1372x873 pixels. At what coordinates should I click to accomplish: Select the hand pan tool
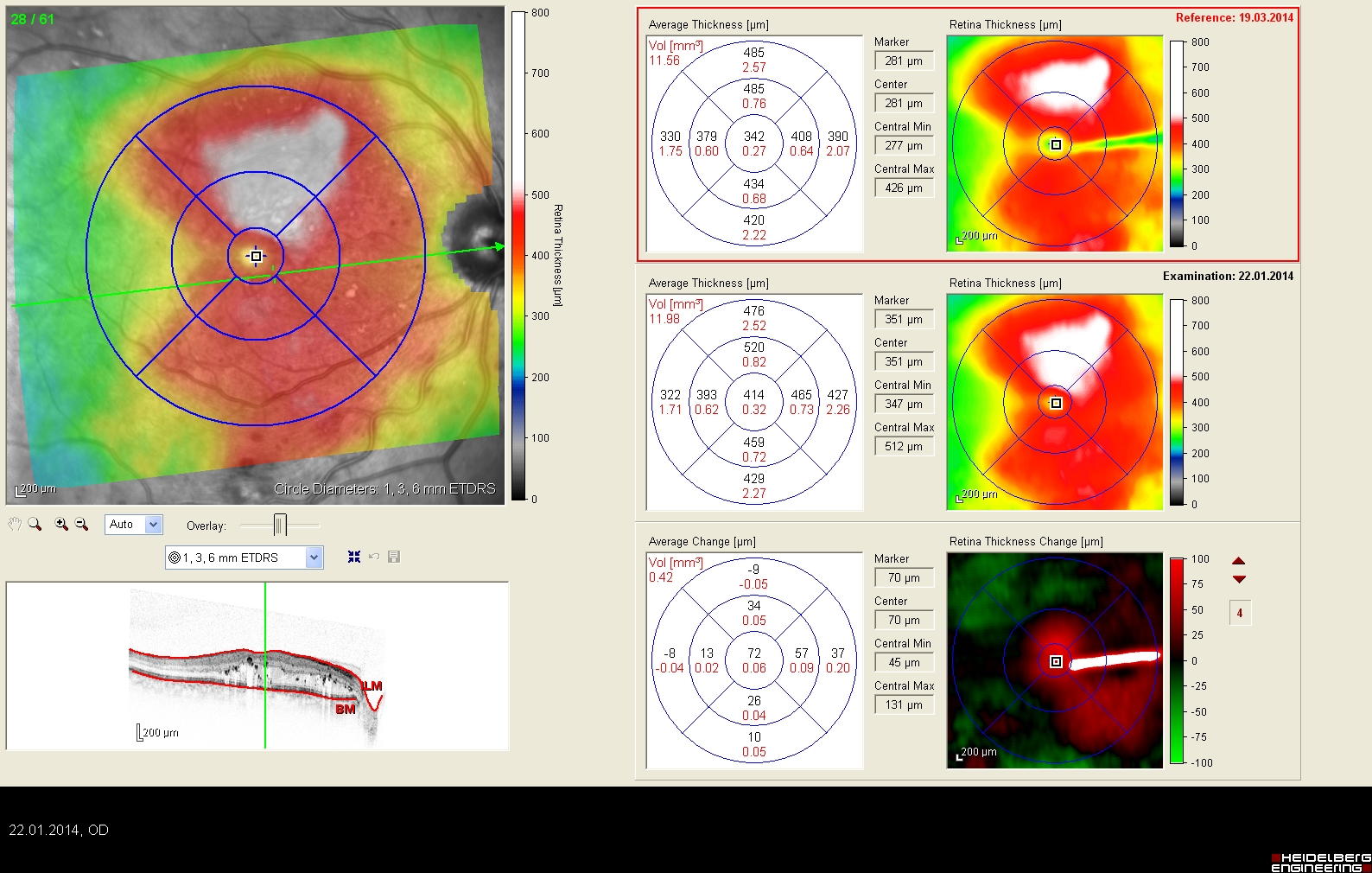(15, 524)
